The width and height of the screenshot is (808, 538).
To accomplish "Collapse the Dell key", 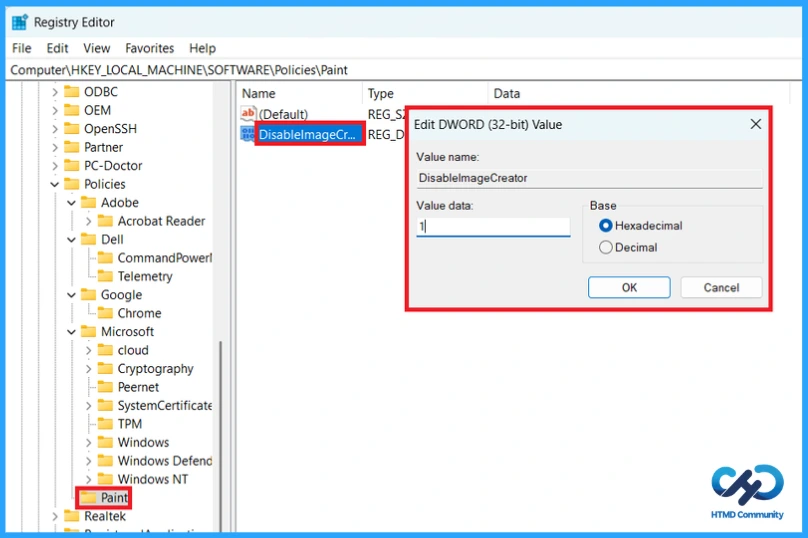I will (72, 240).
